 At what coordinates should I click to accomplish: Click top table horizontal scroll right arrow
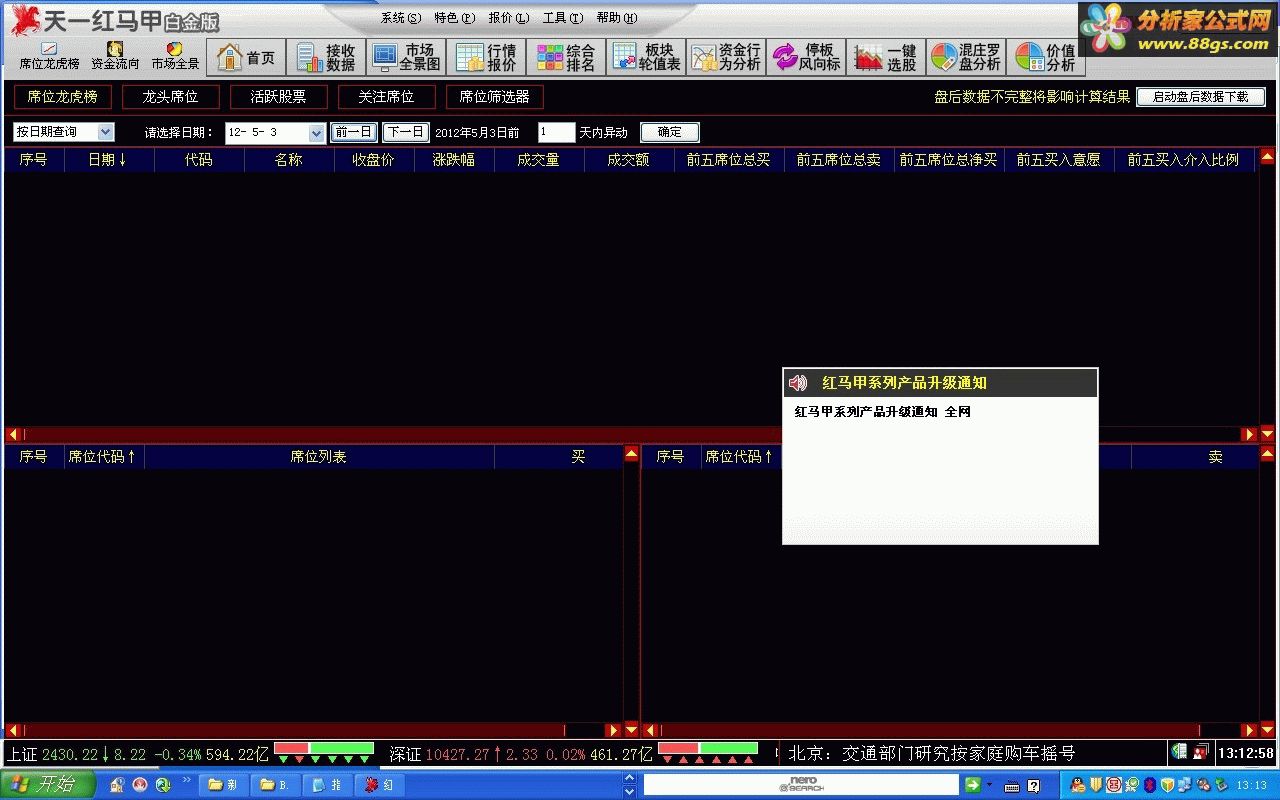pos(1249,435)
